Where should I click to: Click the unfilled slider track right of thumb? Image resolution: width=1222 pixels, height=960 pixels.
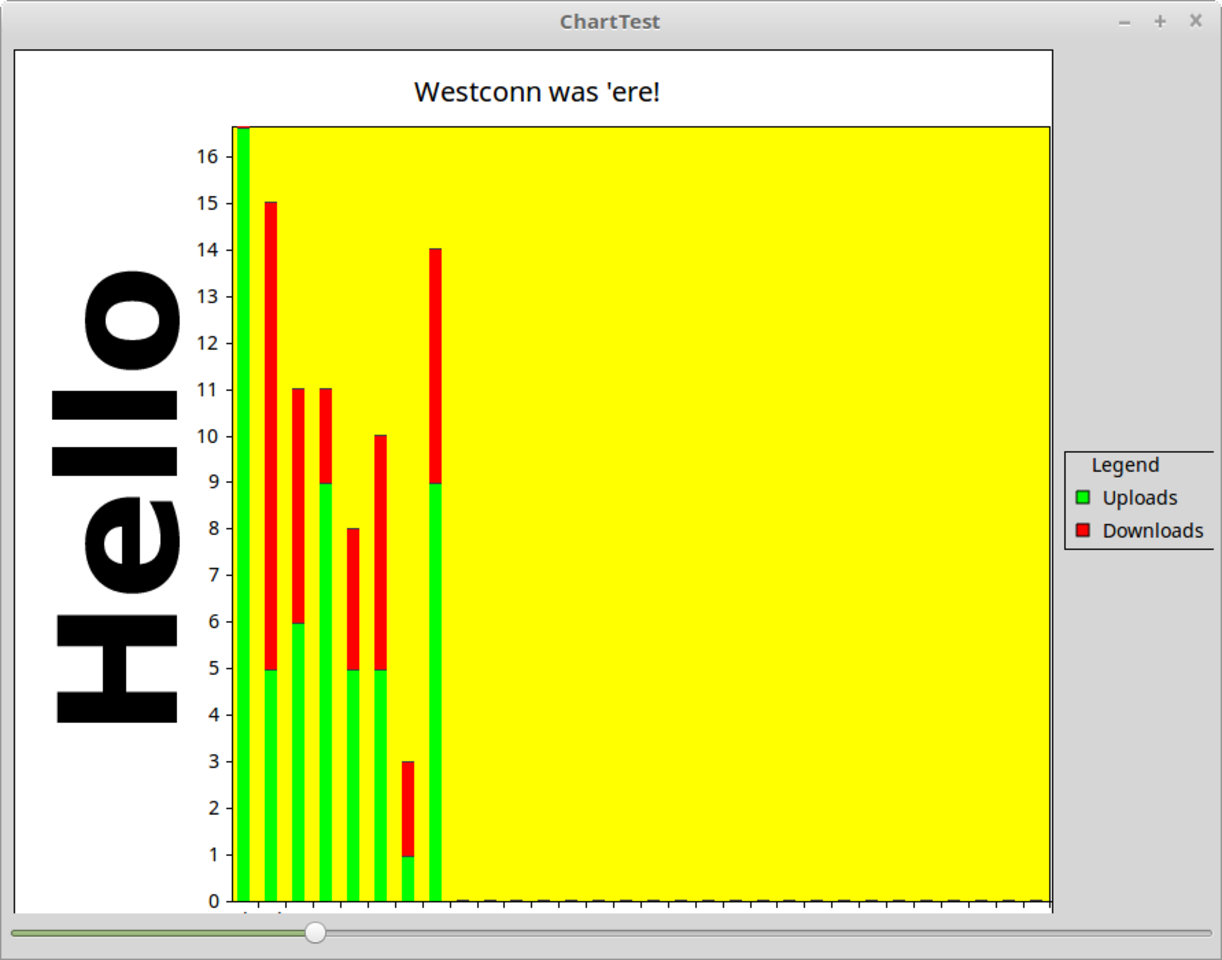coord(768,933)
